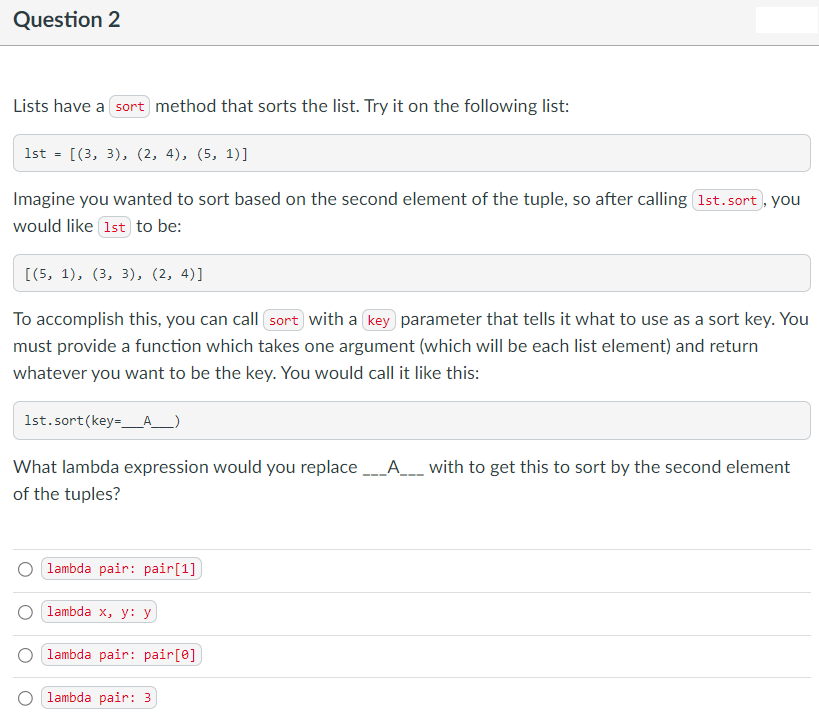
Task: Click the inline 'sort' code in the first sentence
Action: (x=130, y=107)
